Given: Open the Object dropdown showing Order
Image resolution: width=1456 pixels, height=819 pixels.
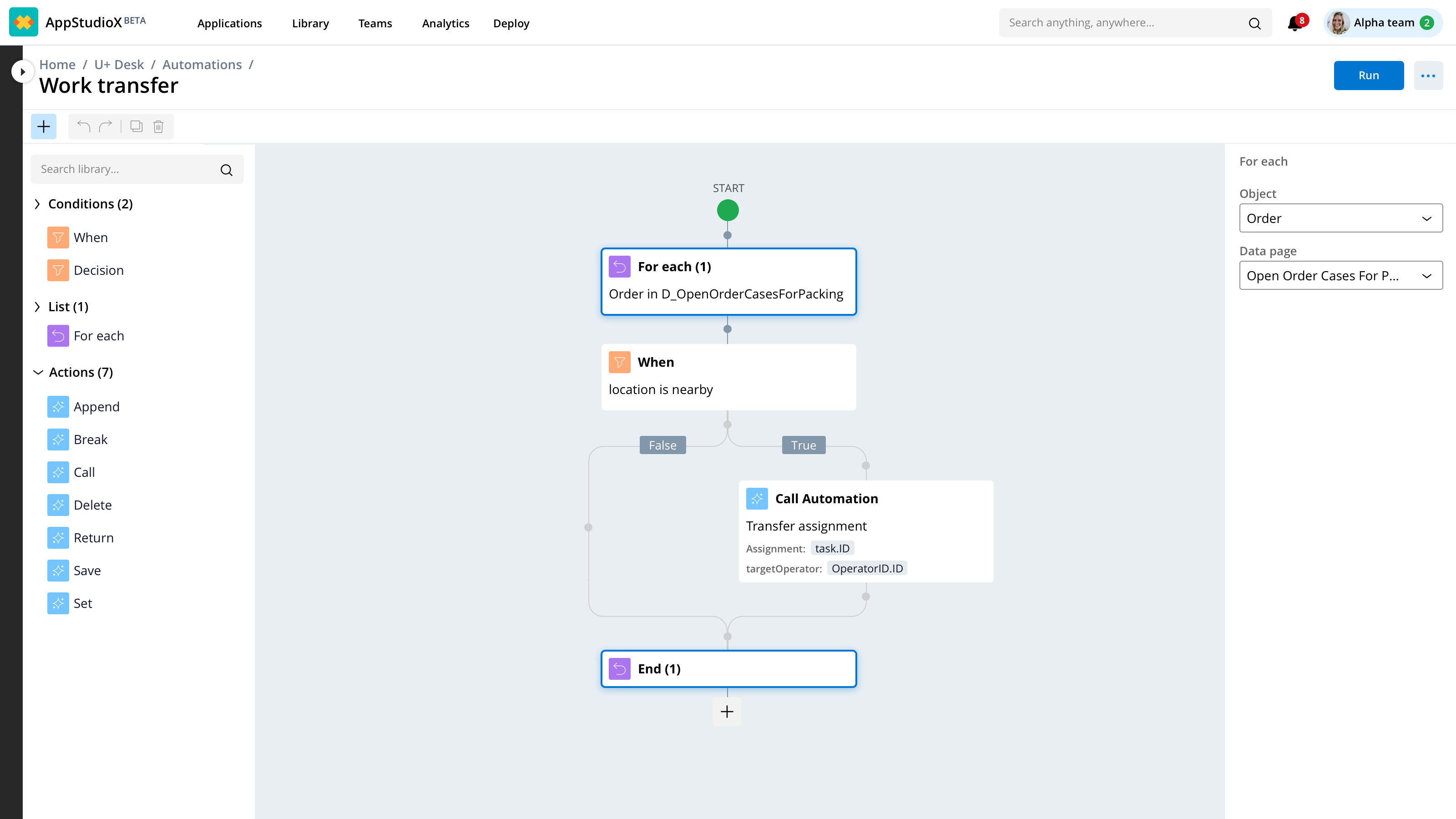Looking at the screenshot, I should click(x=1340, y=218).
